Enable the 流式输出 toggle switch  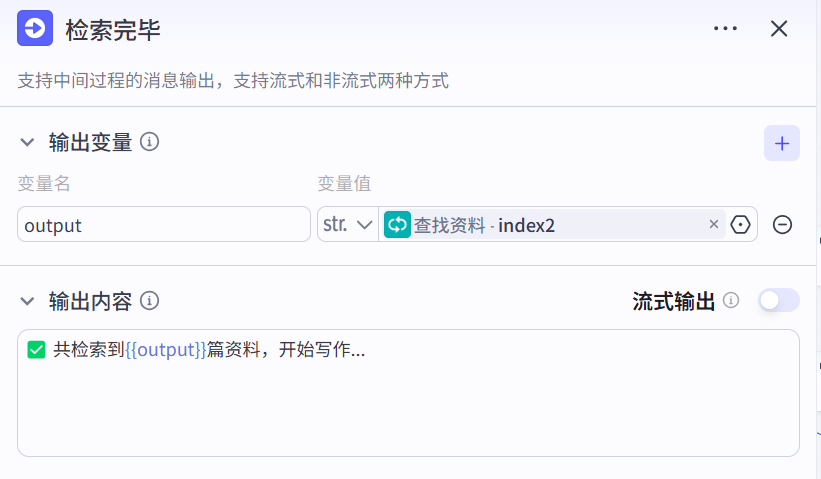(778, 300)
